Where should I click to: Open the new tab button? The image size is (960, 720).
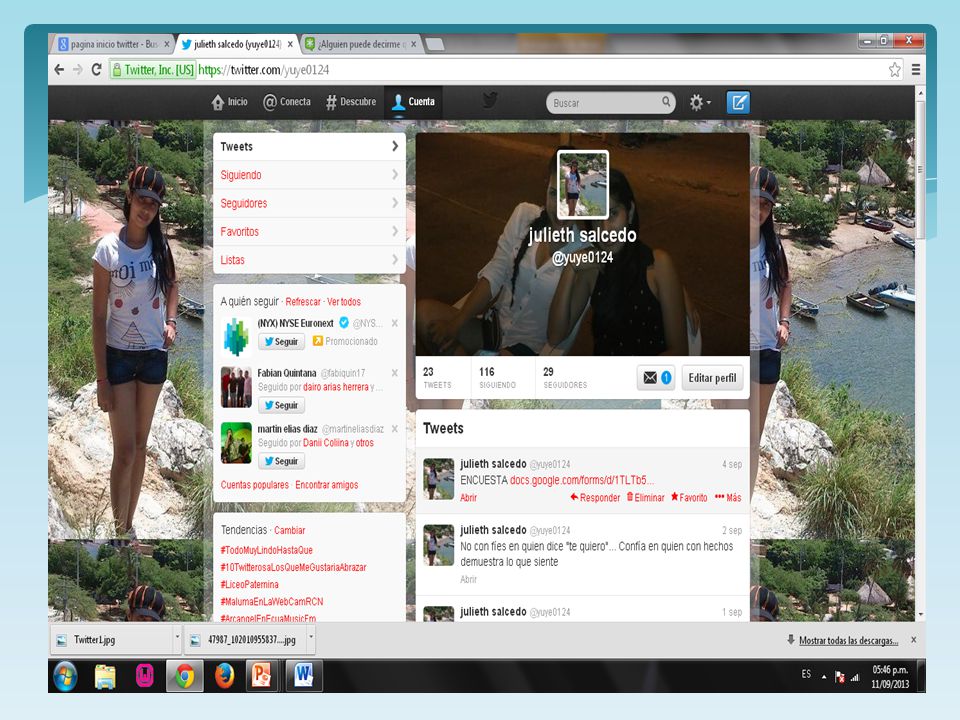pyautogui.click(x=434, y=44)
